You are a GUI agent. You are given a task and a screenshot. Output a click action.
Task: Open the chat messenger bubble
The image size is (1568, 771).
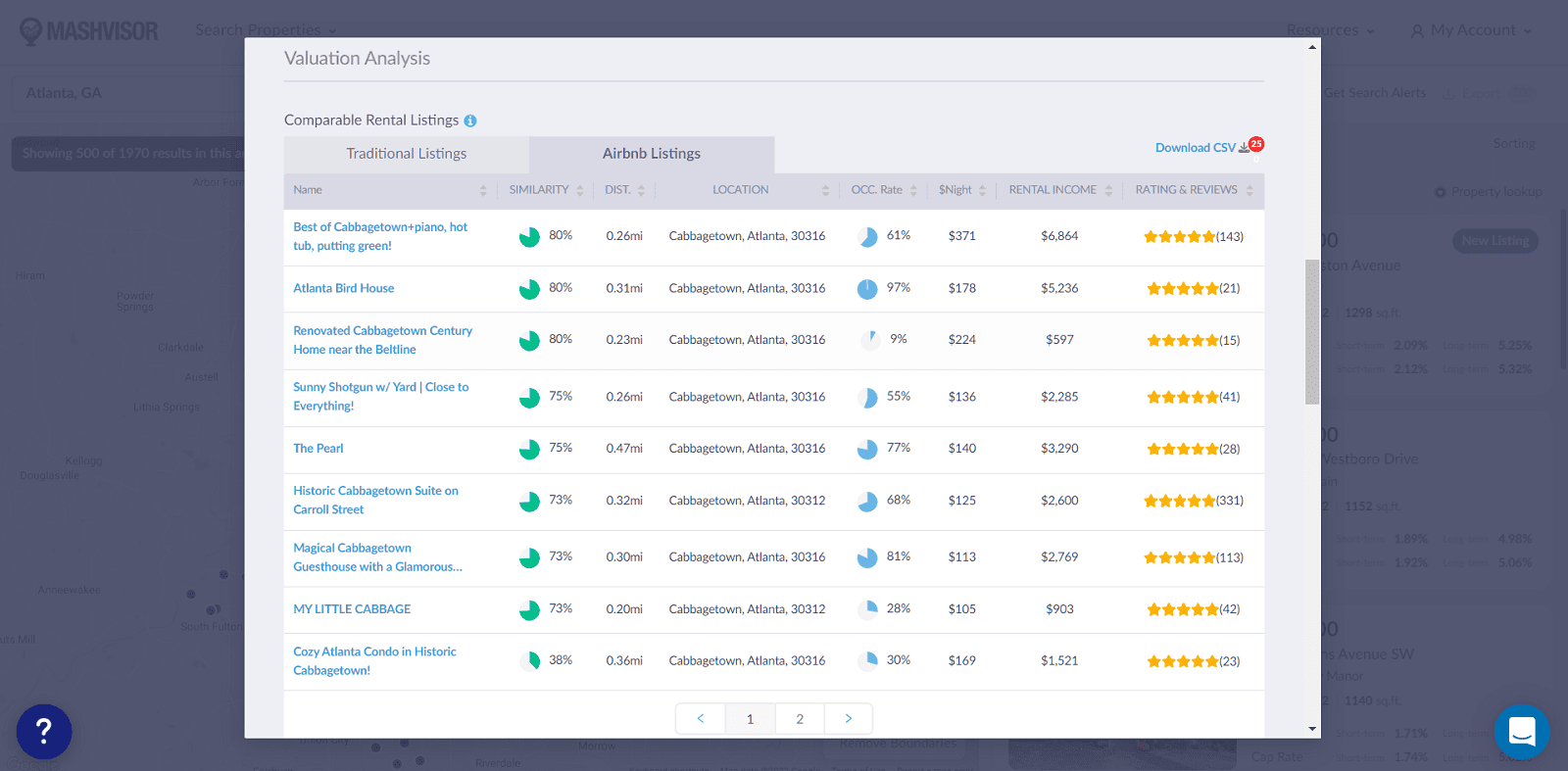(x=1521, y=731)
